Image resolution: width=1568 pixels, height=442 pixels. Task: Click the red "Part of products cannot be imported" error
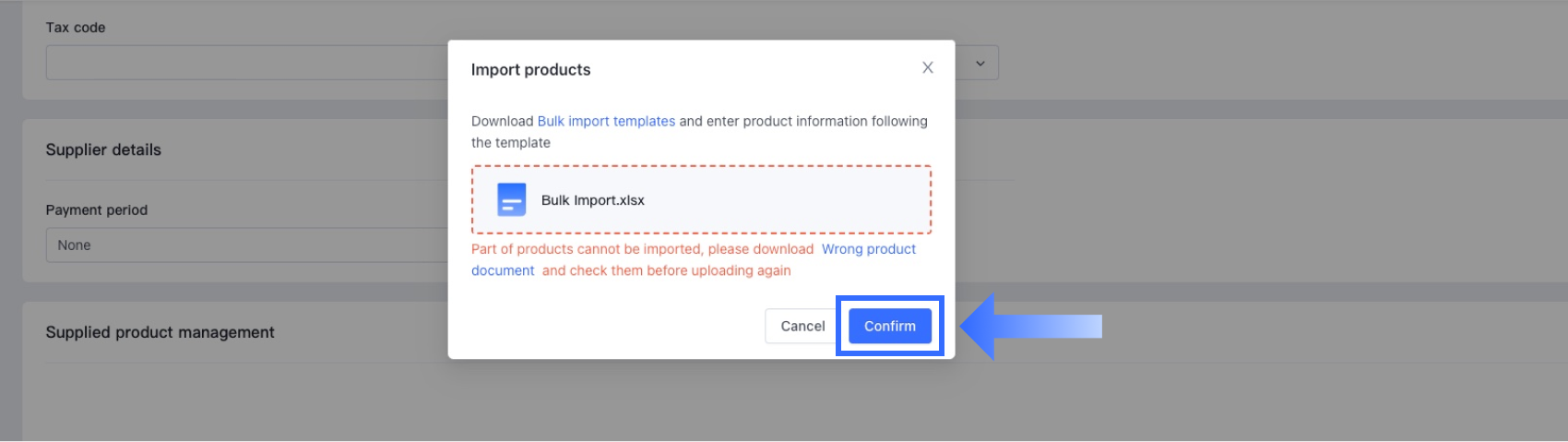(642, 249)
